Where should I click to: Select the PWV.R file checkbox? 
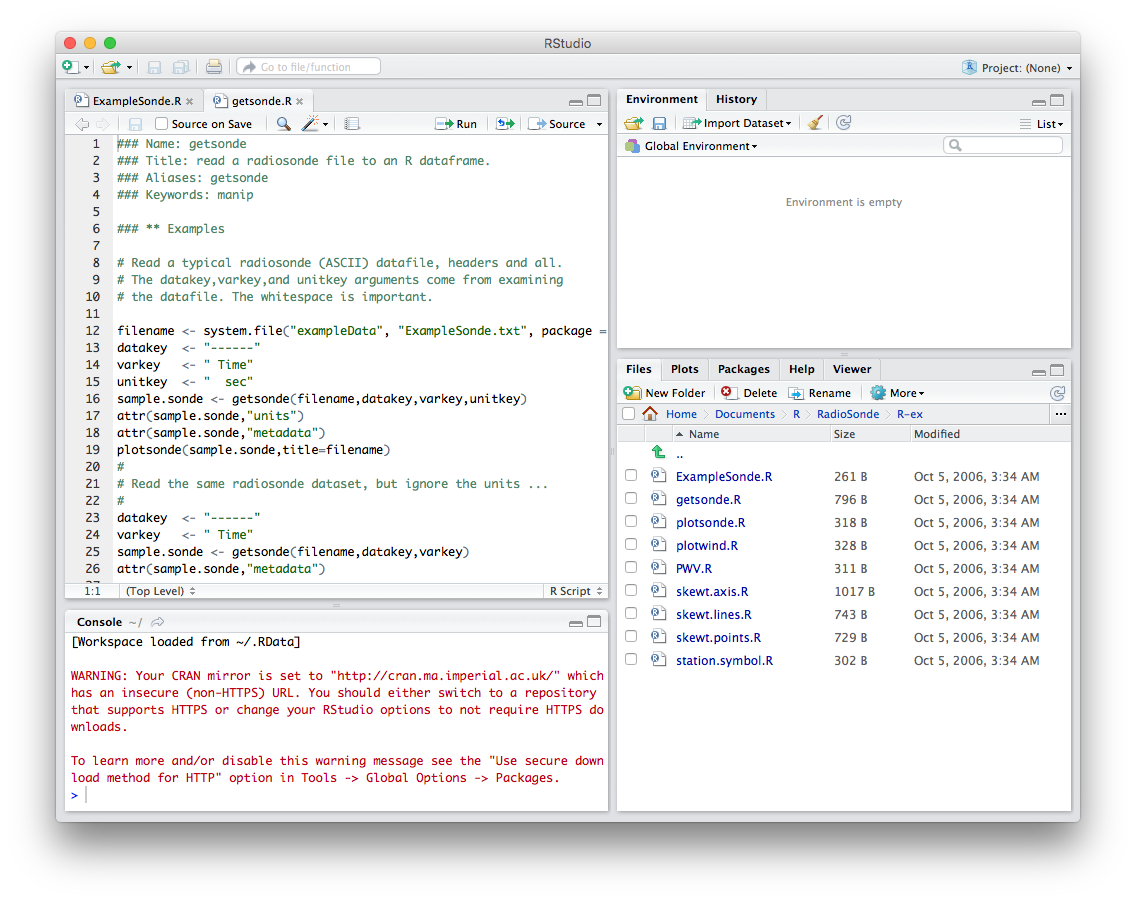(x=630, y=568)
